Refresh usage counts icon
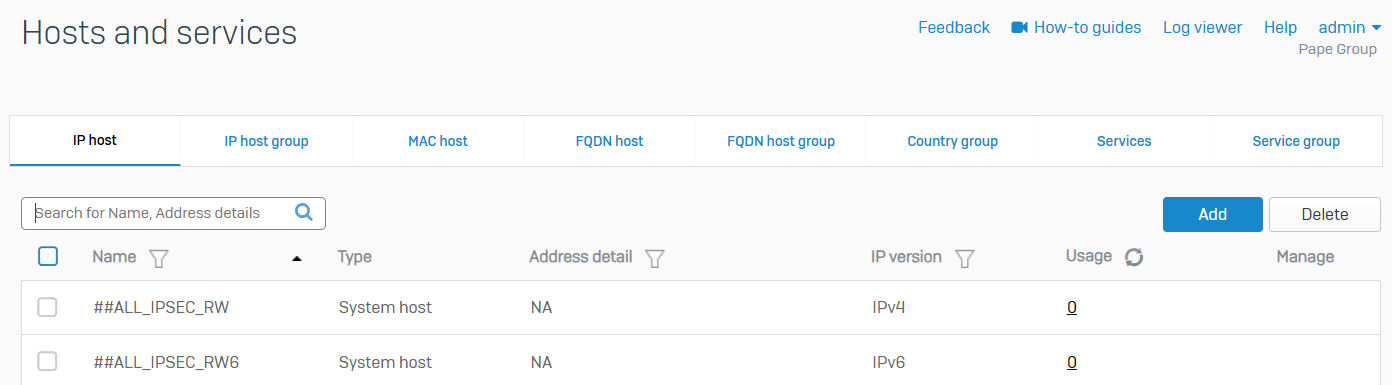Screen dimensions: 1392x385 click(1134, 257)
